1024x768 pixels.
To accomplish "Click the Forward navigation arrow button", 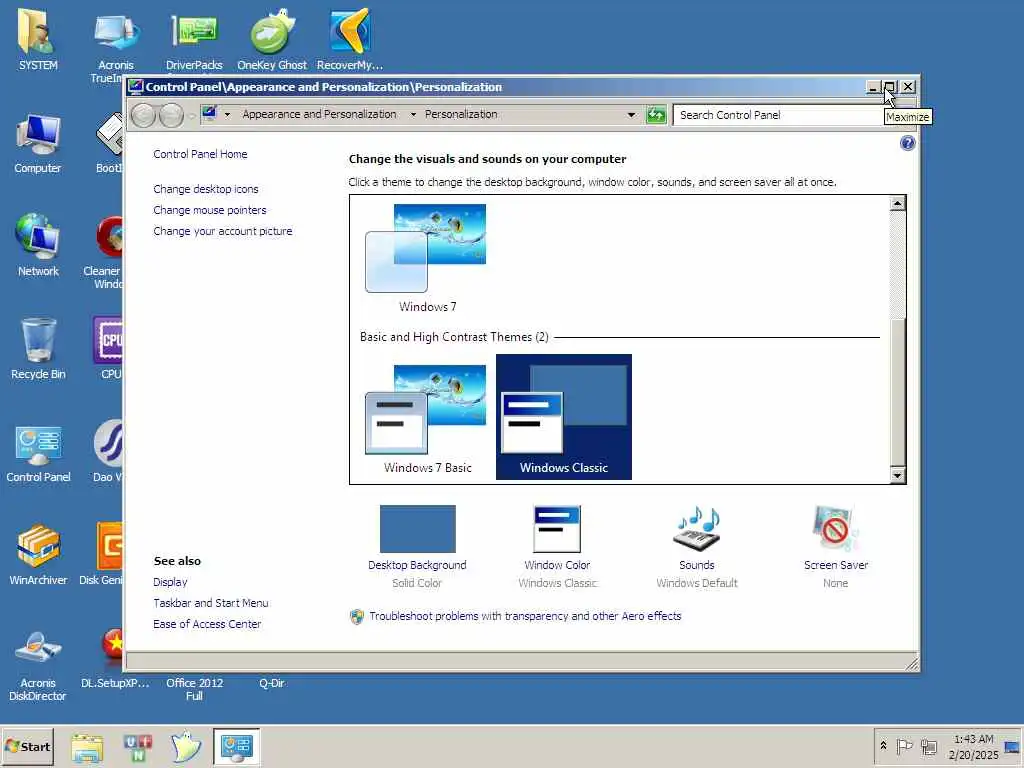I will [171, 116].
